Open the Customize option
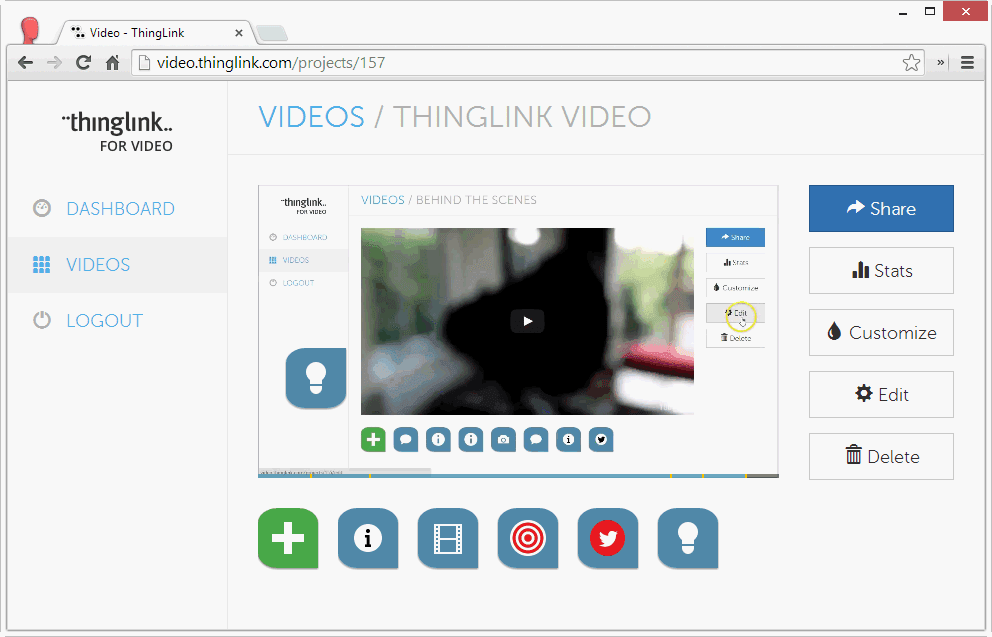Image resolution: width=992 pixels, height=637 pixels. point(881,332)
